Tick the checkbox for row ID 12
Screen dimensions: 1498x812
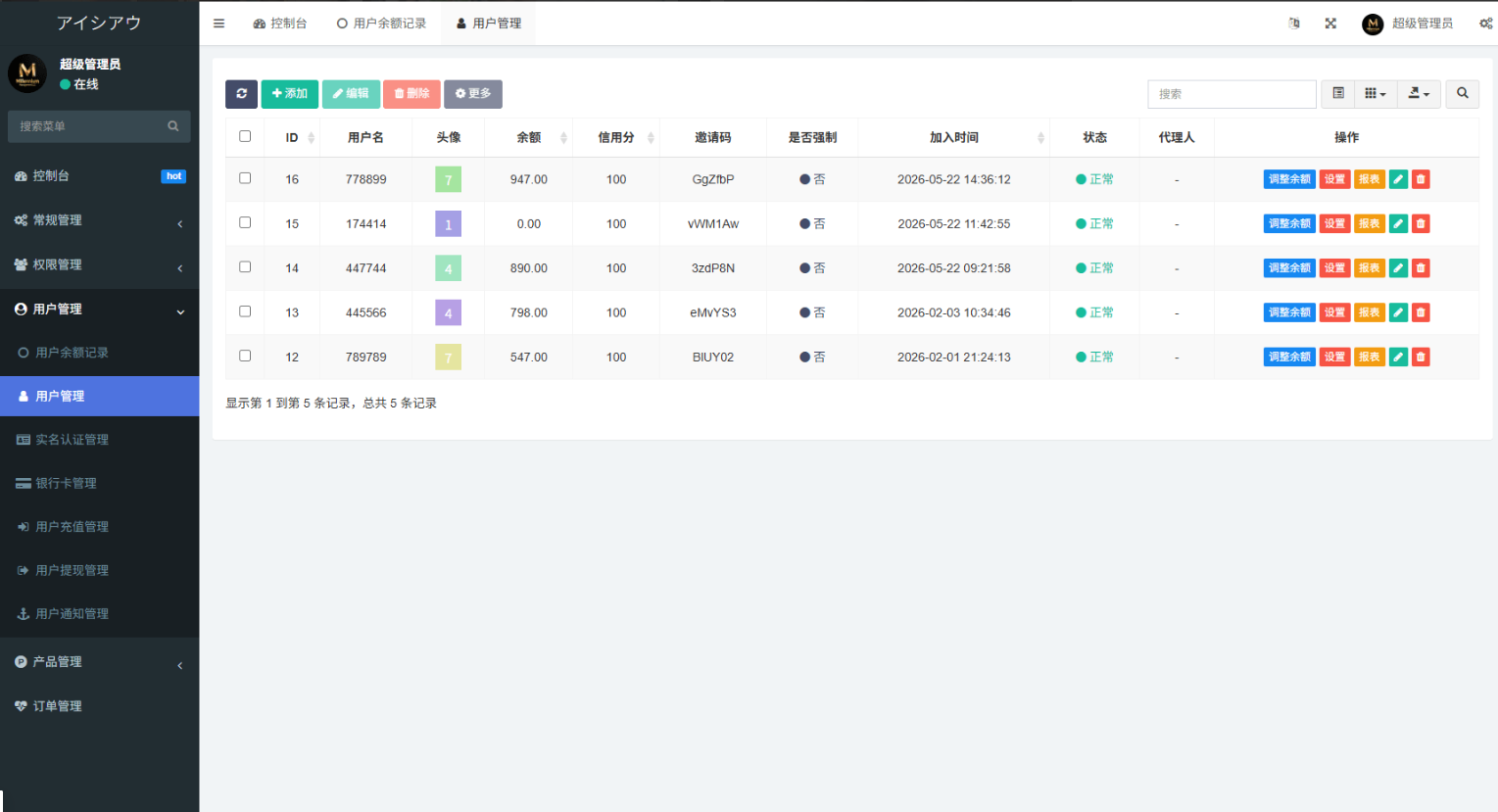point(245,356)
